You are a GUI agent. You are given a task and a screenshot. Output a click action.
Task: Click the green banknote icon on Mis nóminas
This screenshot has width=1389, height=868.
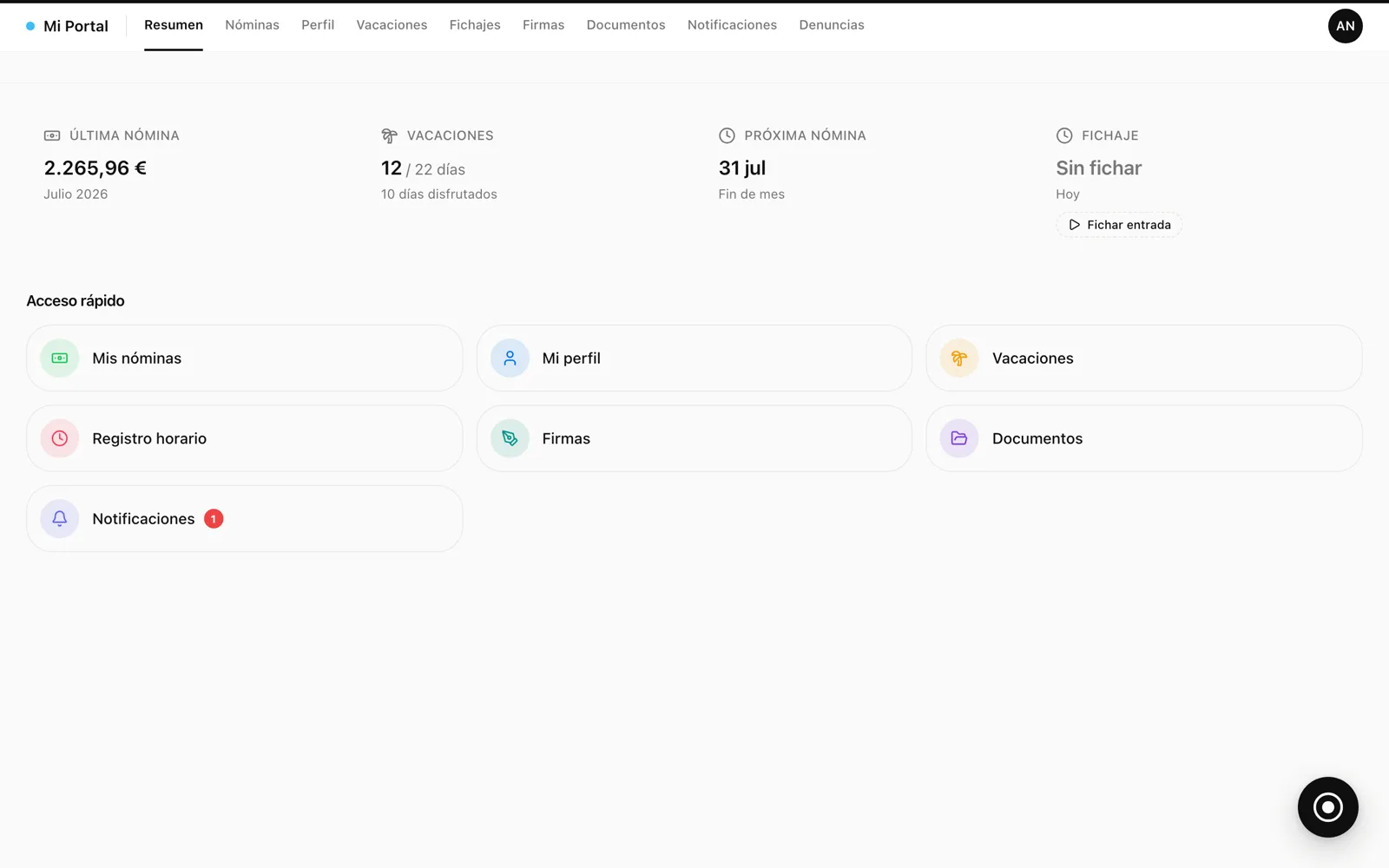(60, 358)
